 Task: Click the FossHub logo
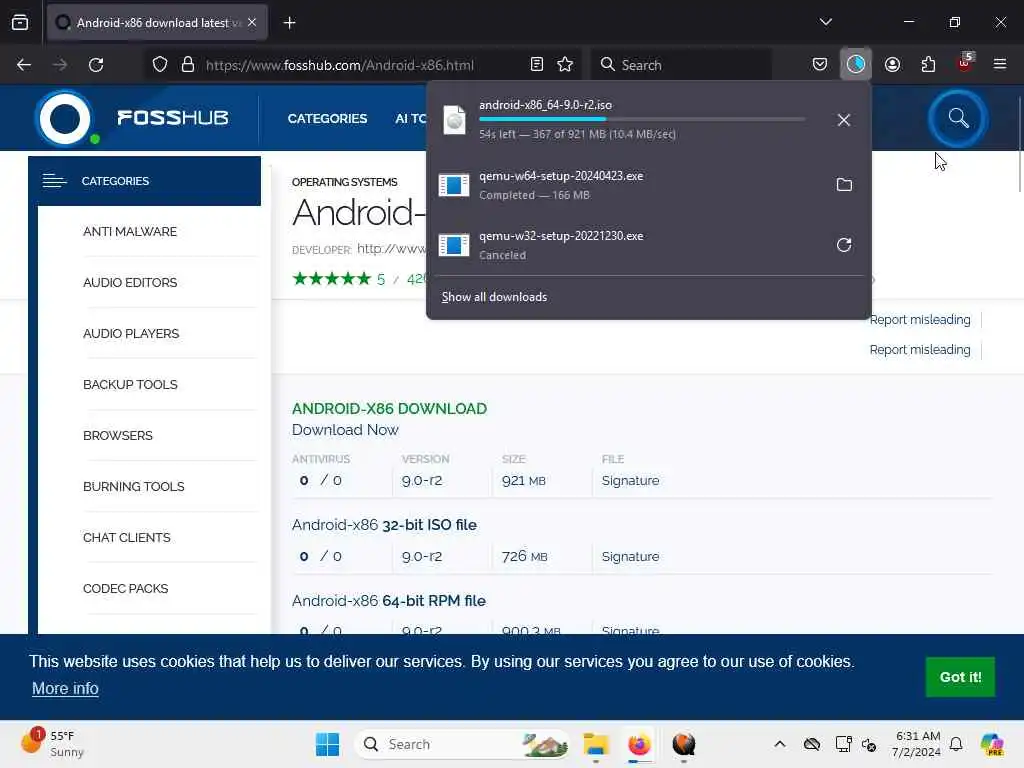click(133, 118)
